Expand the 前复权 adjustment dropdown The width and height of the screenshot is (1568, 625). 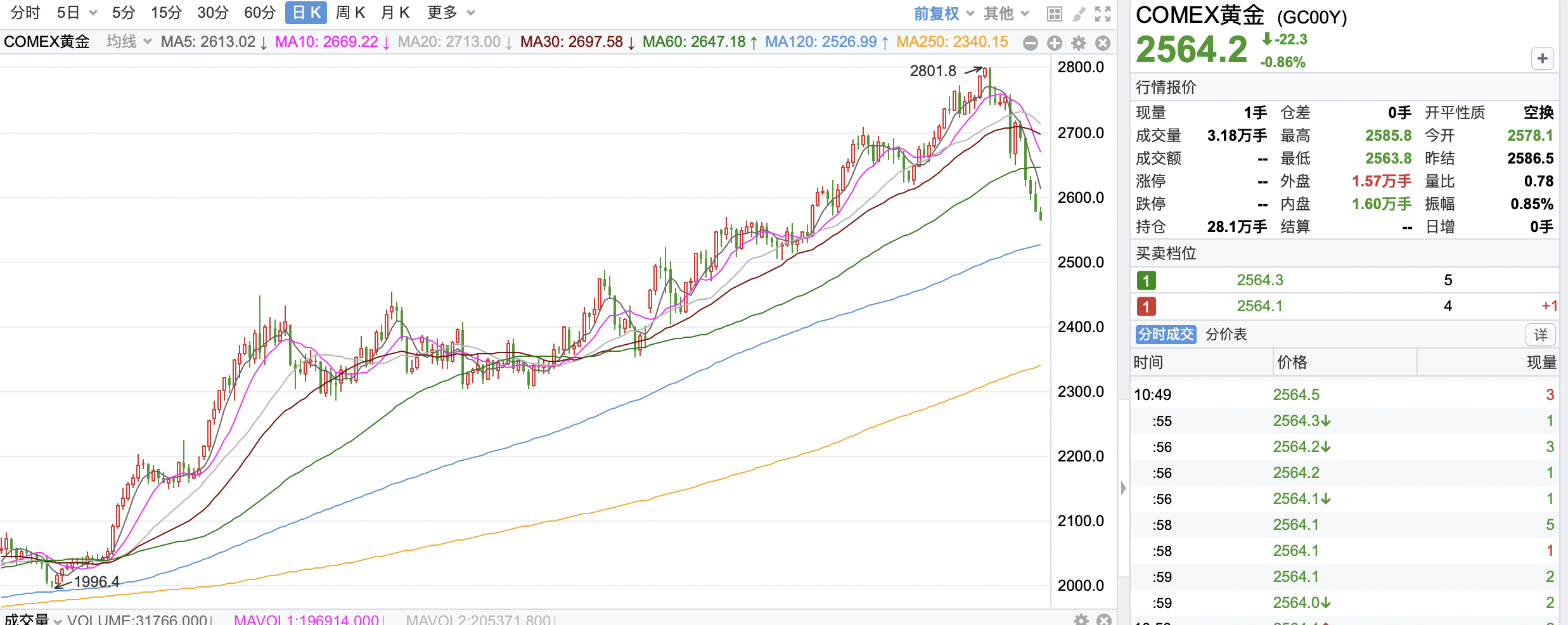943,13
